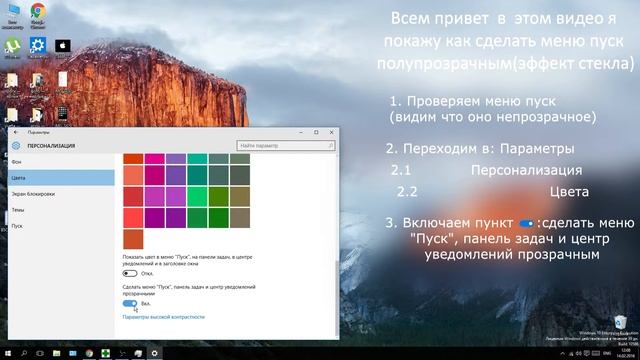
Task: Open the taskbar clock and date
Action: 625,353
